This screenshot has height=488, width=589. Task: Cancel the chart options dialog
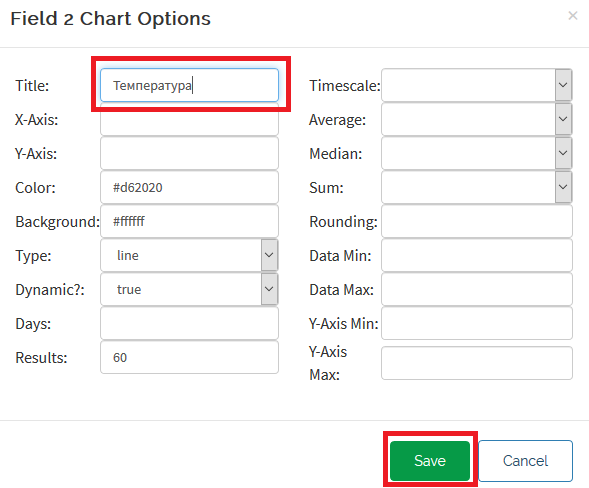tap(525, 461)
